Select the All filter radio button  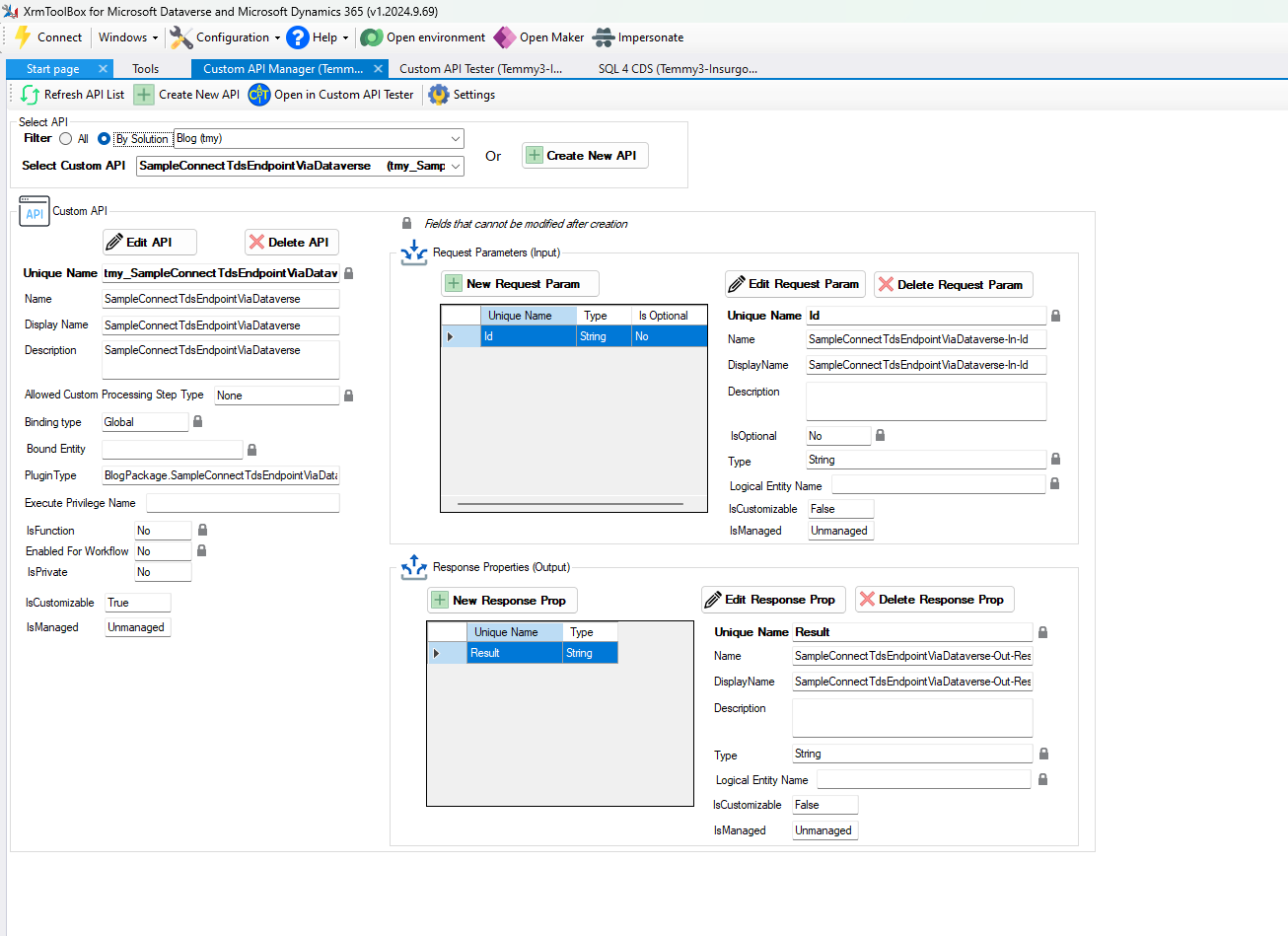tap(65, 139)
